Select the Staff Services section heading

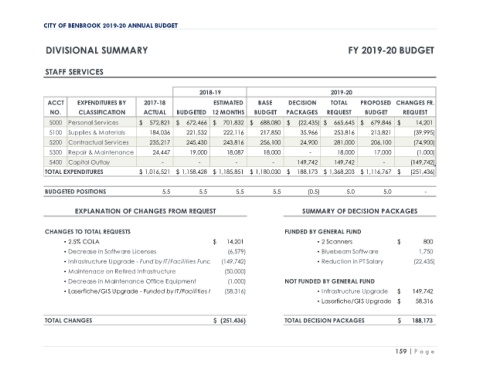point(74,72)
